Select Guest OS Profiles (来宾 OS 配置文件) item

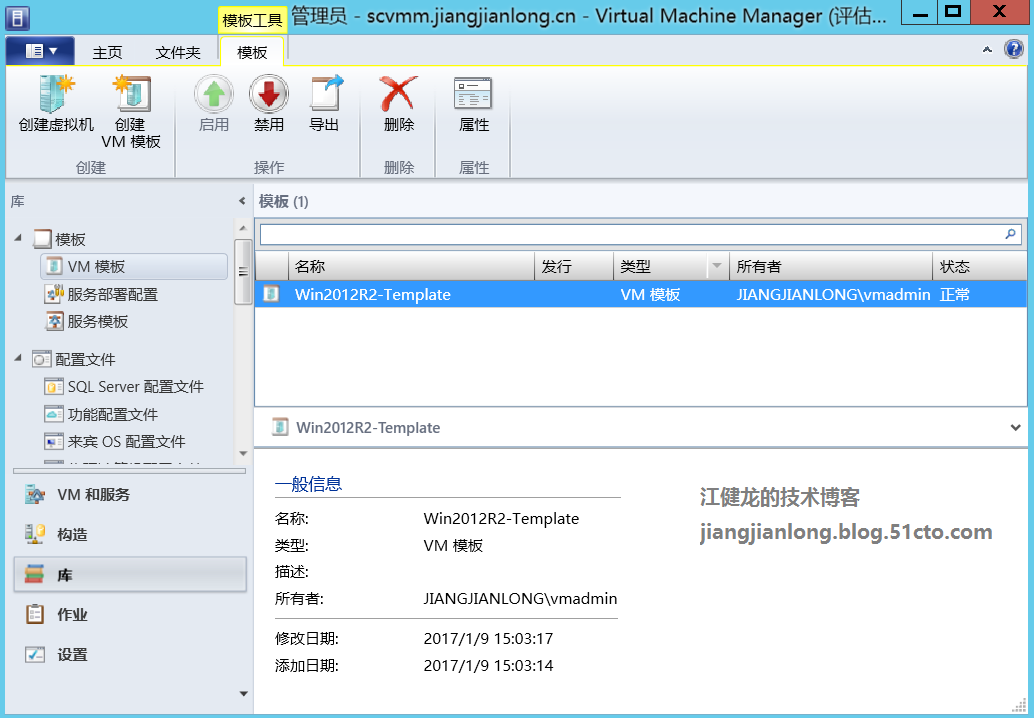(x=115, y=441)
